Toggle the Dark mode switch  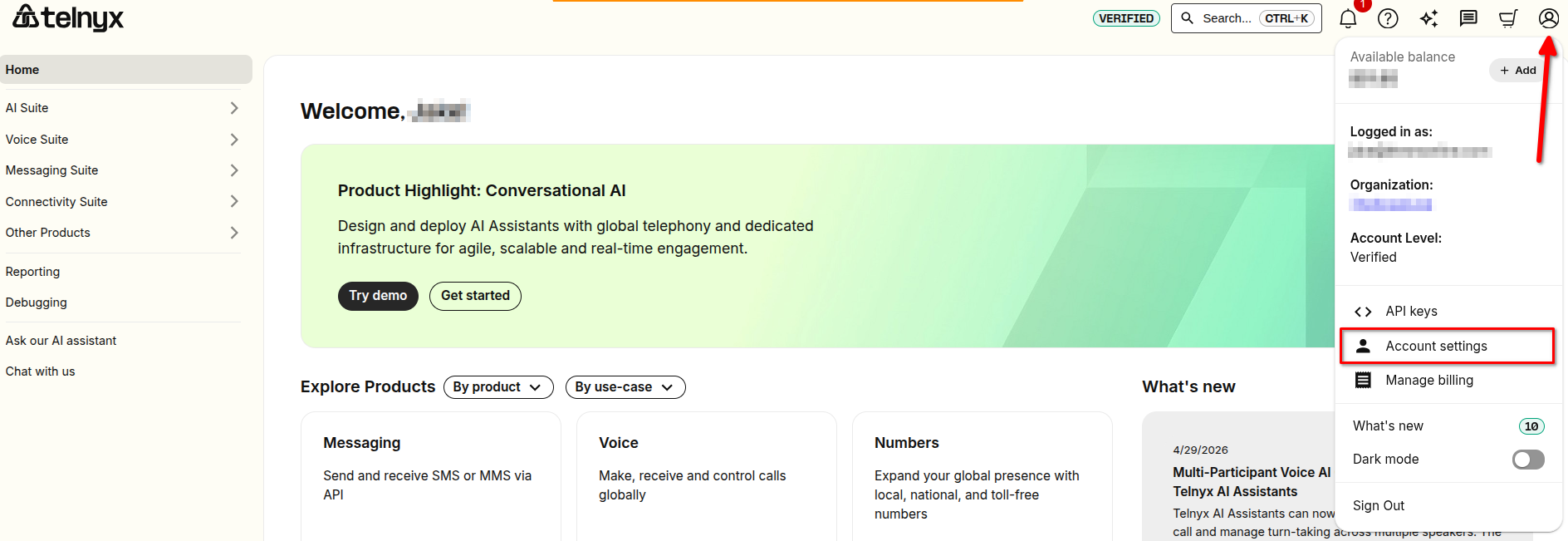click(x=1528, y=460)
